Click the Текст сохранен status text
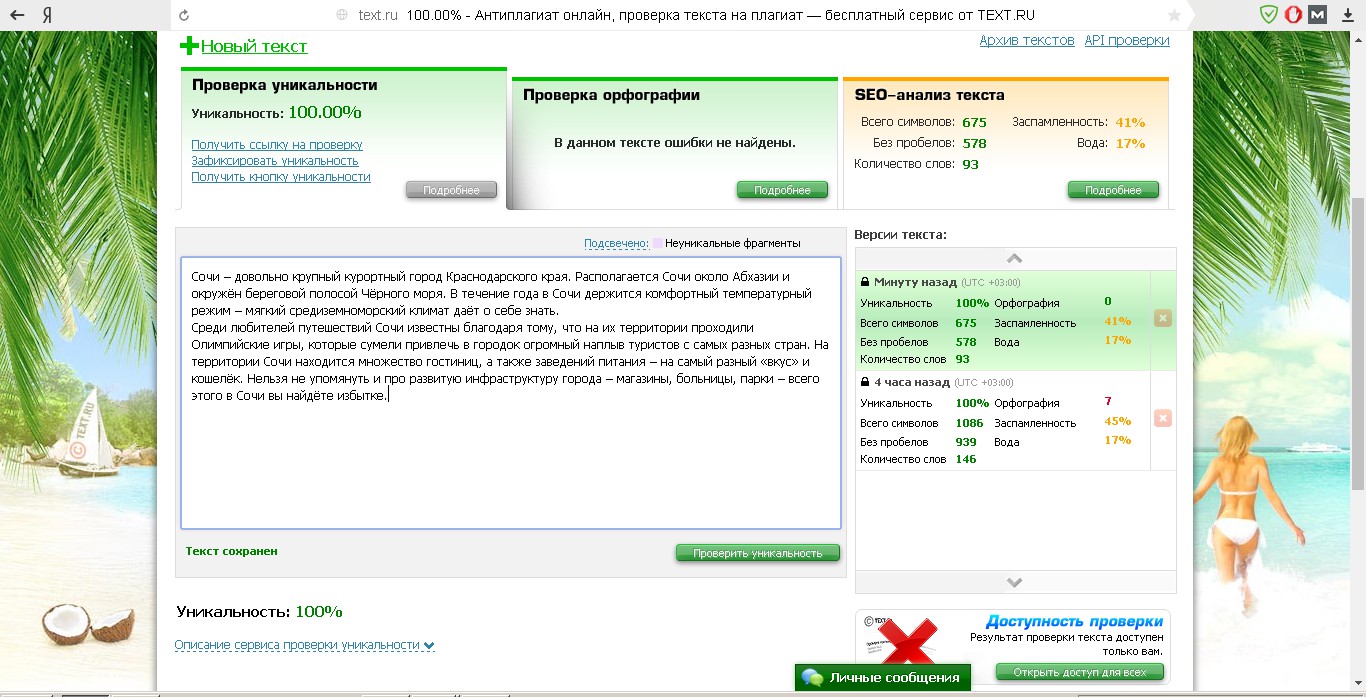 click(x=232, y=551)
